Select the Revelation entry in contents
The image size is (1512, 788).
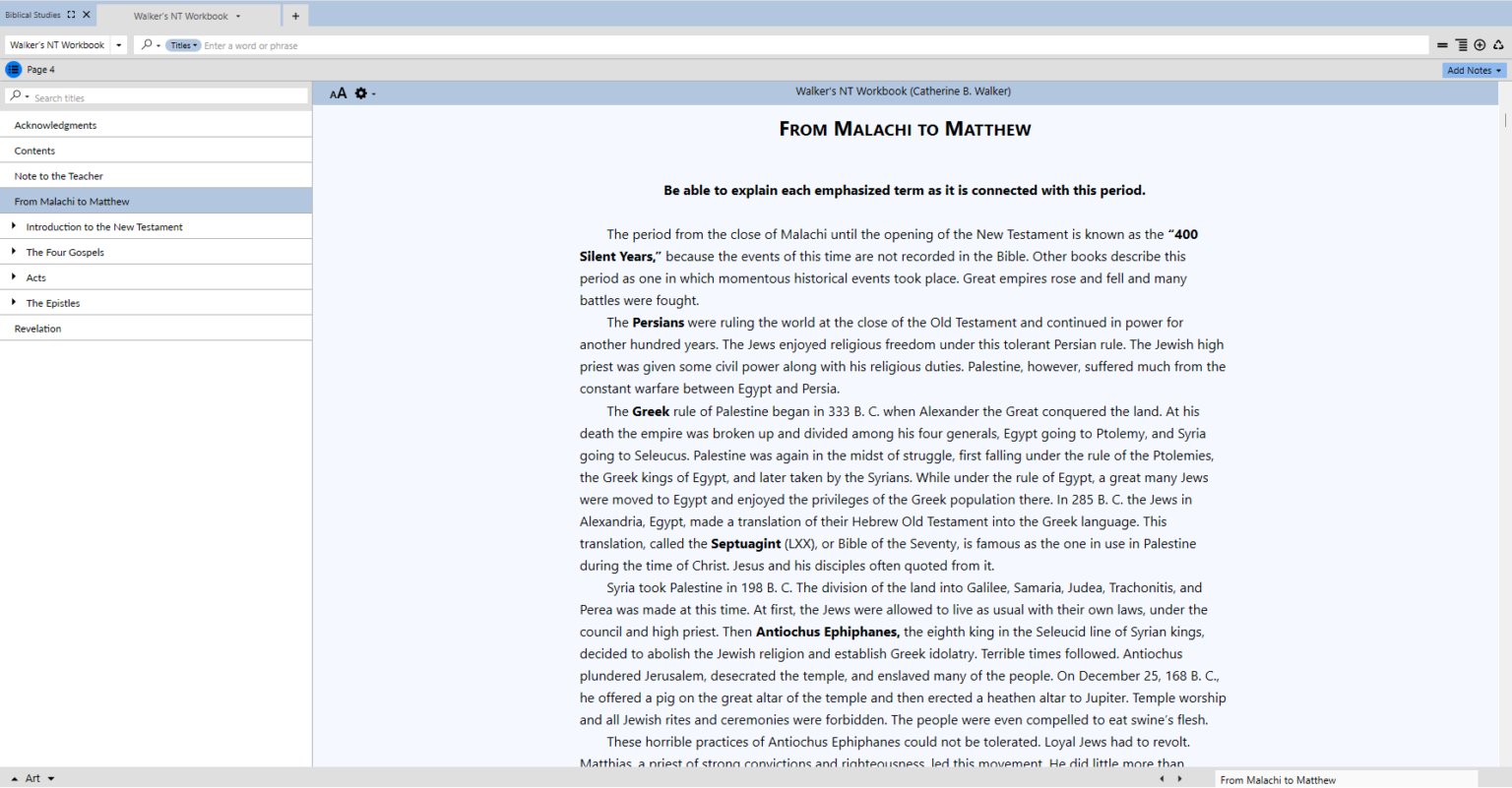(37, 329)
